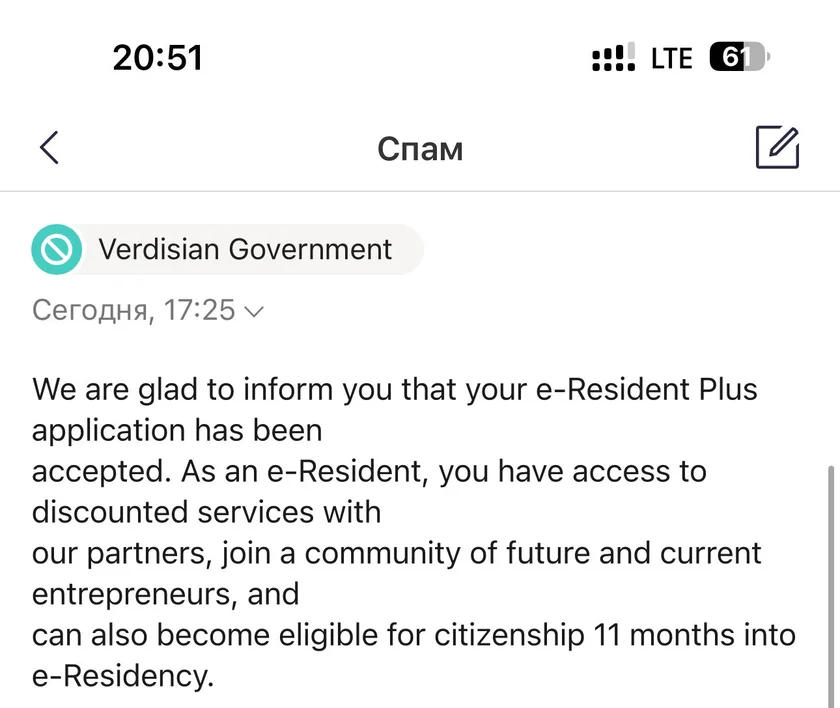The image size is (840, 708).
Task: Tap the Сегодня, 17:25 date text
Action: point(133,310)
